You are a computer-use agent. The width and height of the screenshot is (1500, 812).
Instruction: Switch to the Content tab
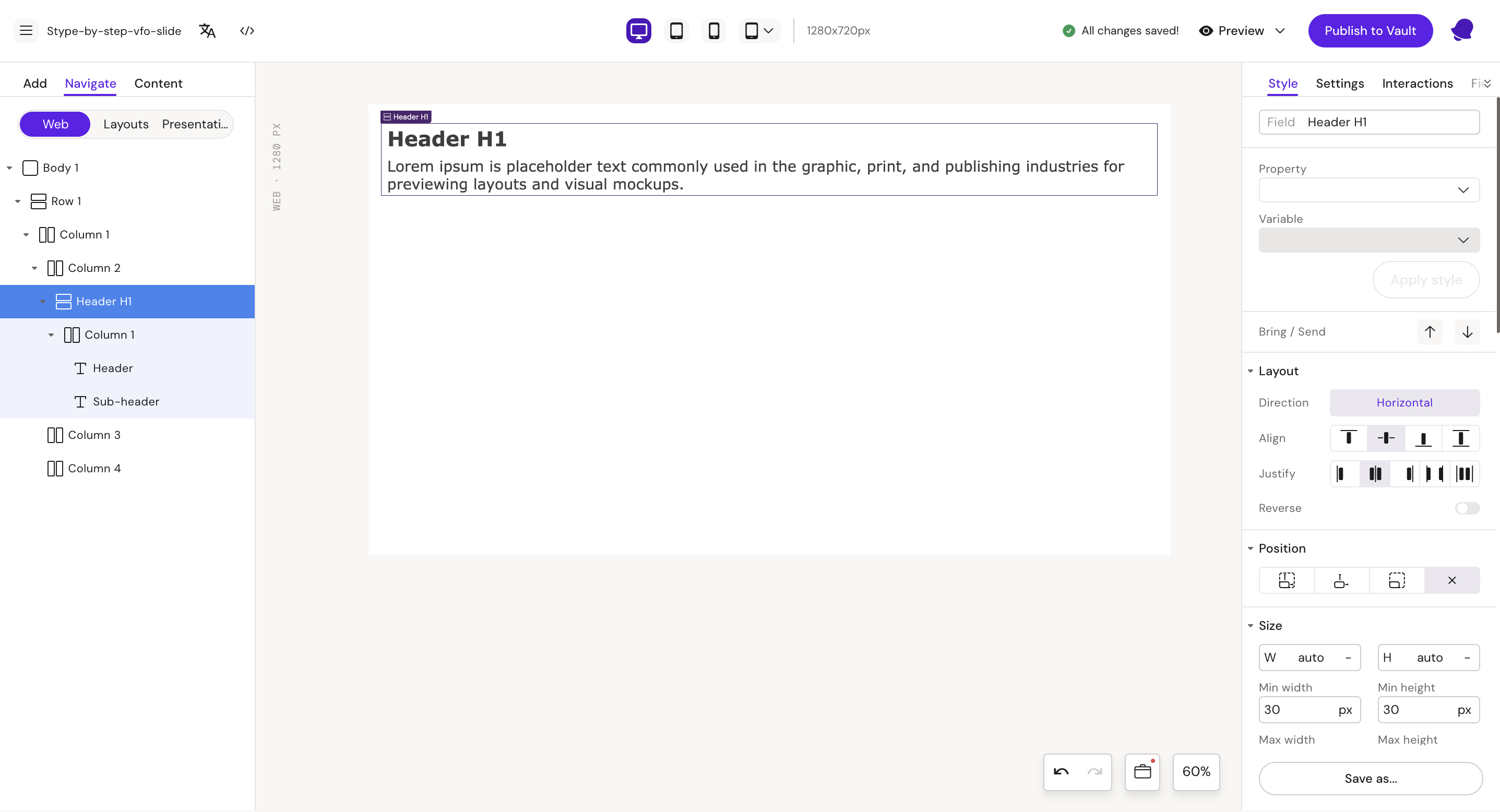pyautogui.click(x=158, y=83)
